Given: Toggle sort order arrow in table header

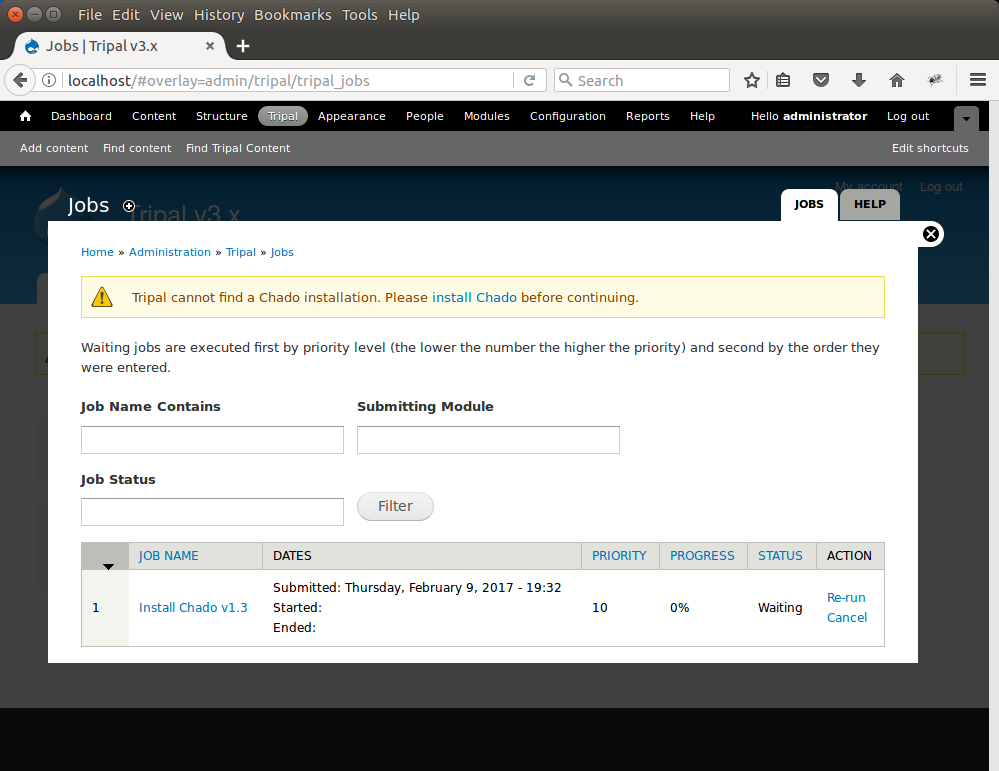Looking at the screenshot, I should tap(108, 565).
